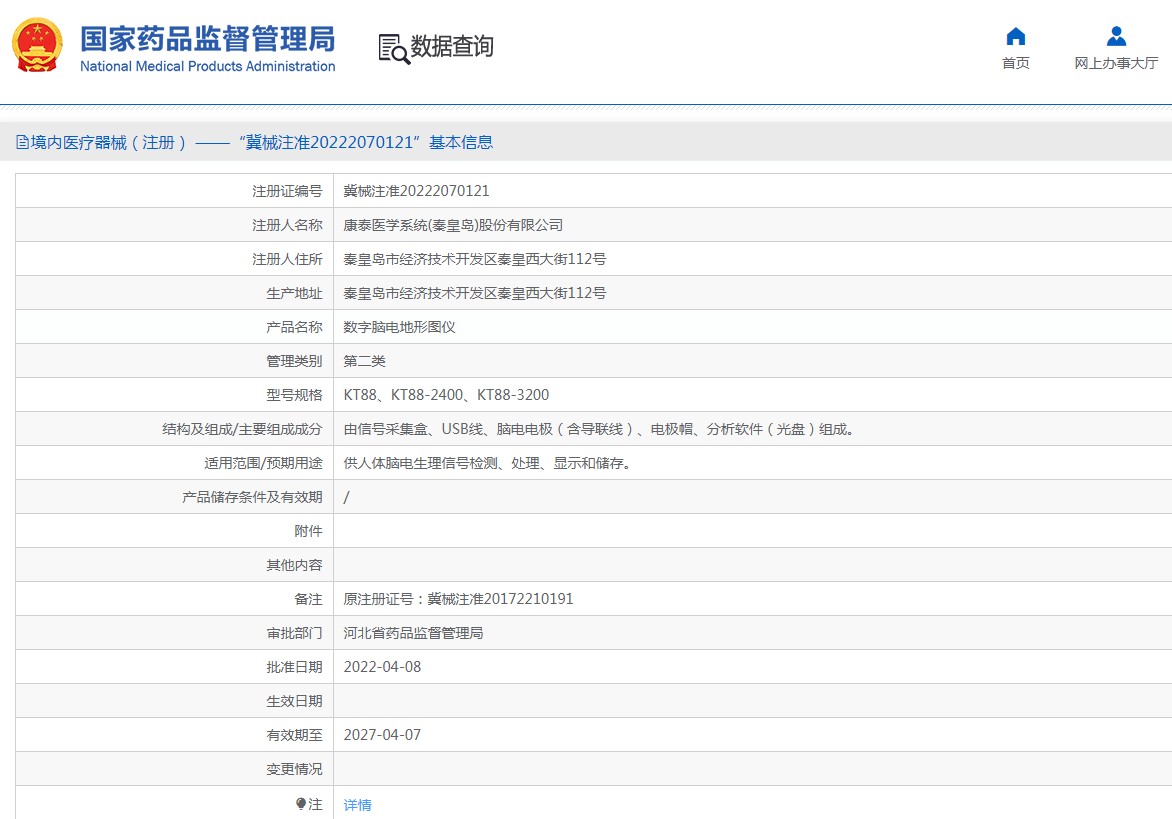
Task: Select approval department 河北省药品监督管理局
Action: click(413, 633)
